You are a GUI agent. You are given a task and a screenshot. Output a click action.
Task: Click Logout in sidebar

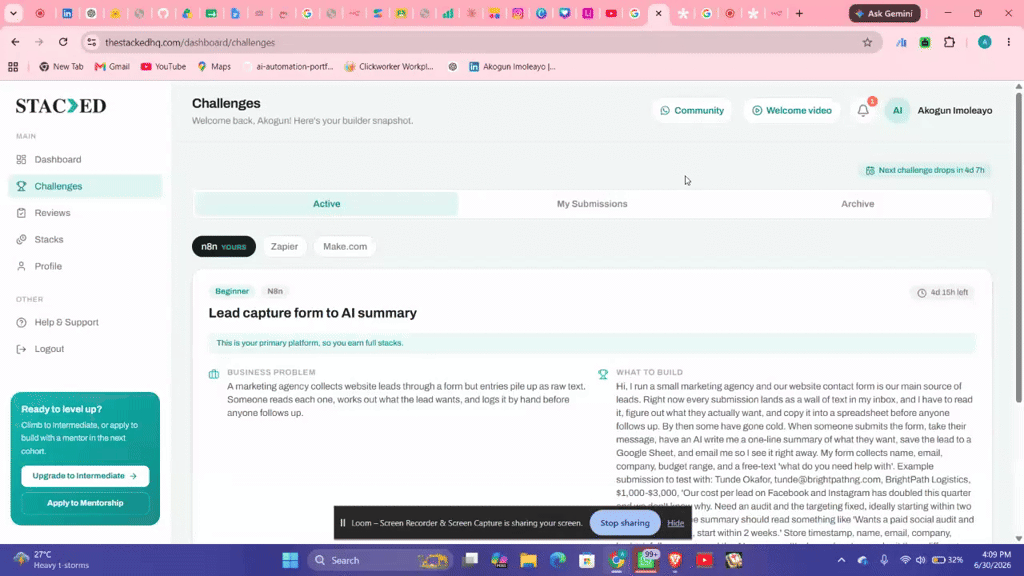(49, 349)
